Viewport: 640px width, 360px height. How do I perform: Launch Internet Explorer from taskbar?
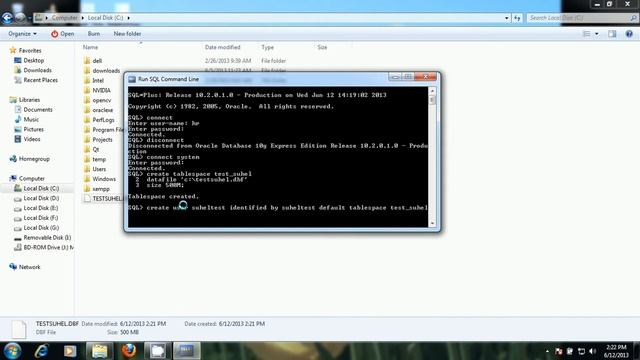tap(42, 351)
